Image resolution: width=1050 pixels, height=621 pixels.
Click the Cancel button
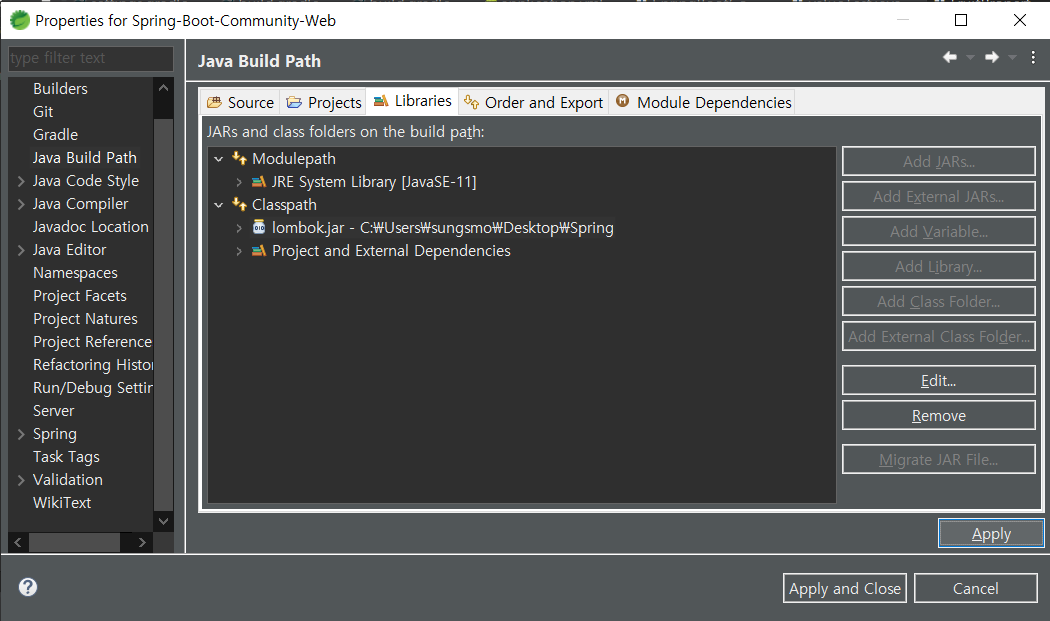[976, 588]
